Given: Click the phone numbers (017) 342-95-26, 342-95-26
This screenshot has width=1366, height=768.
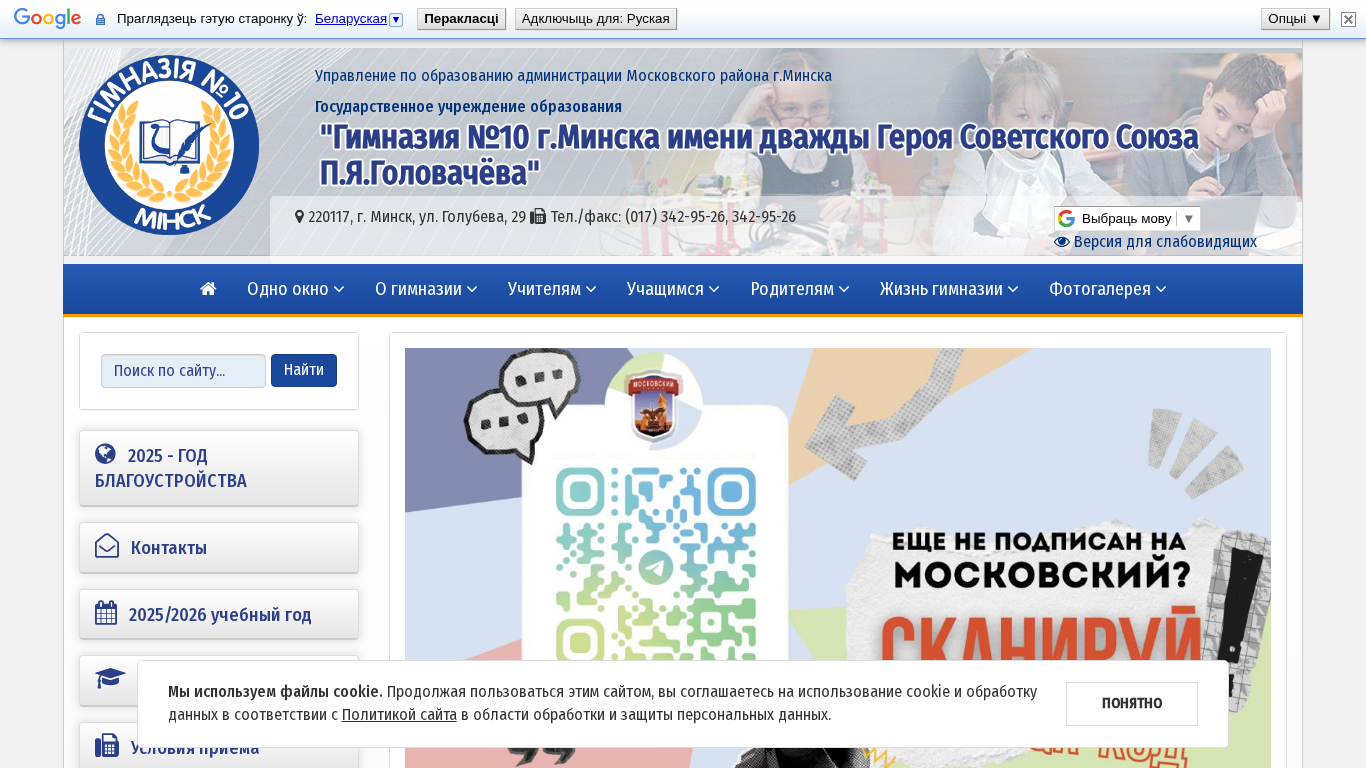Looking at the screenshot, I should (x=711, y=217).
